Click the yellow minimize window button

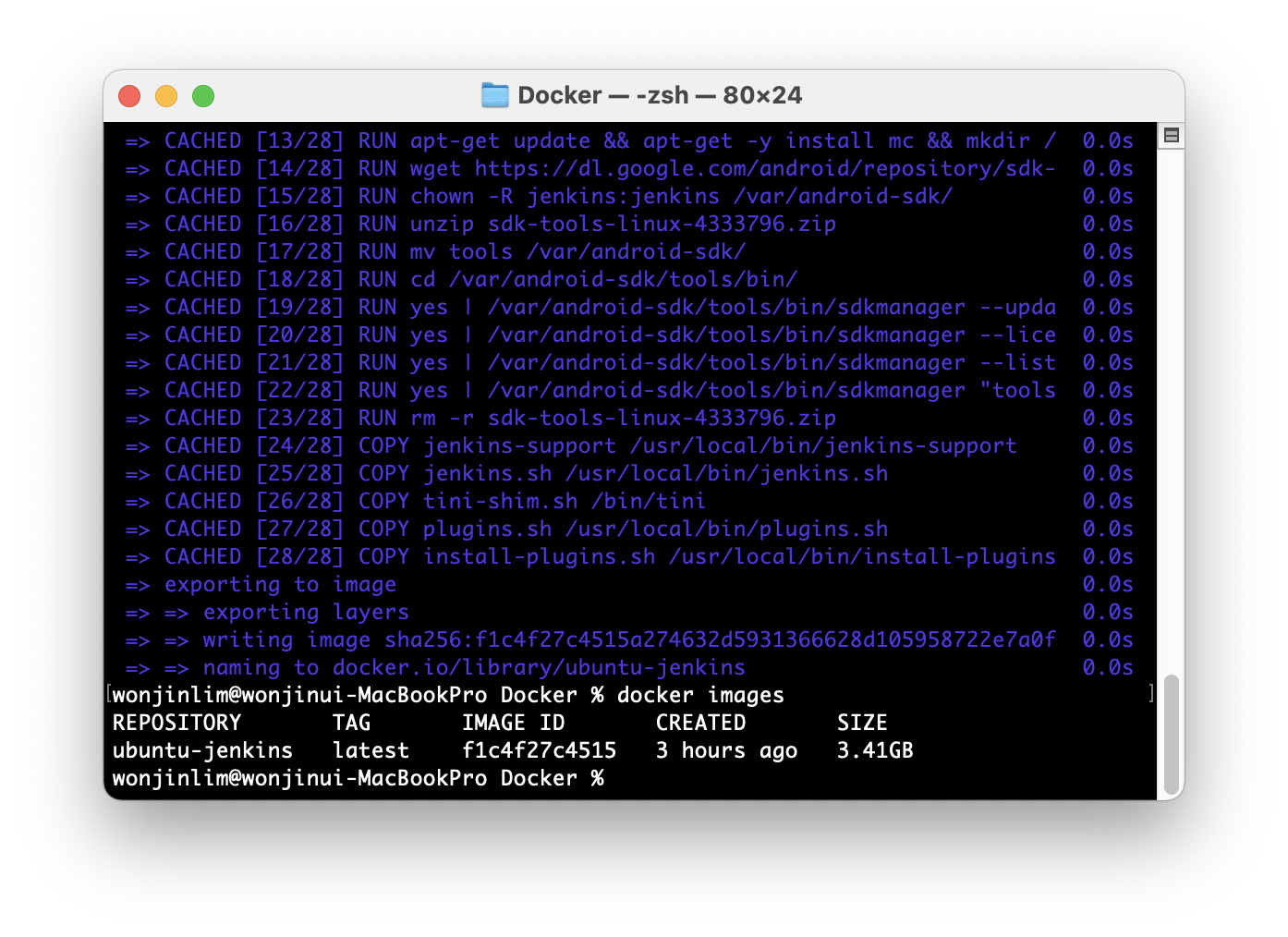pyautogui.click(x=166, y=96)
